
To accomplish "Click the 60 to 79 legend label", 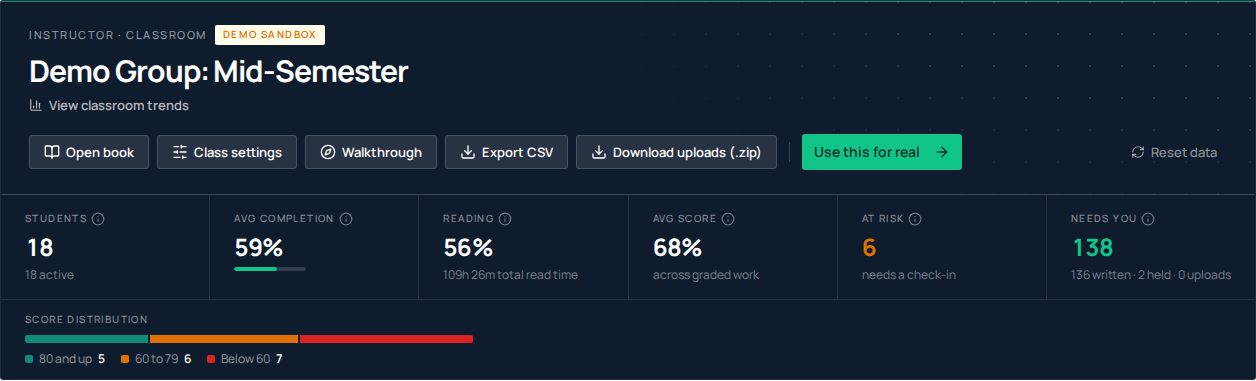I will click(x=156, y=358).
